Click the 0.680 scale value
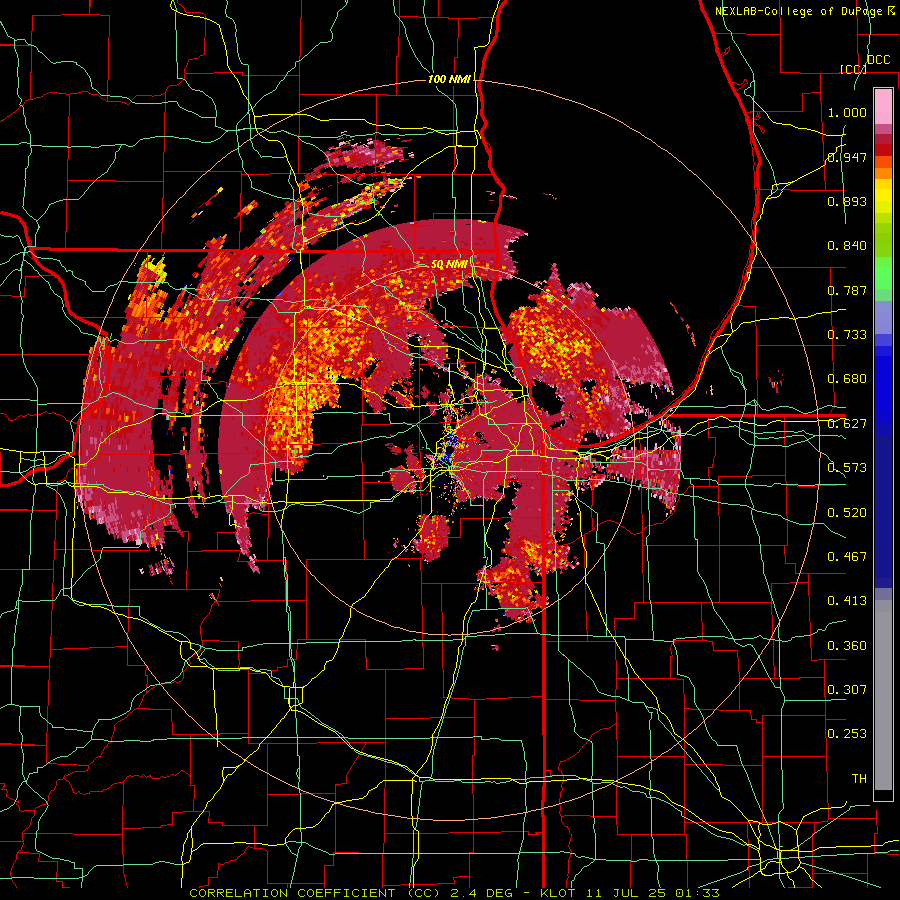The width and height of the screenshot is (900, 900). click(847, 379)
